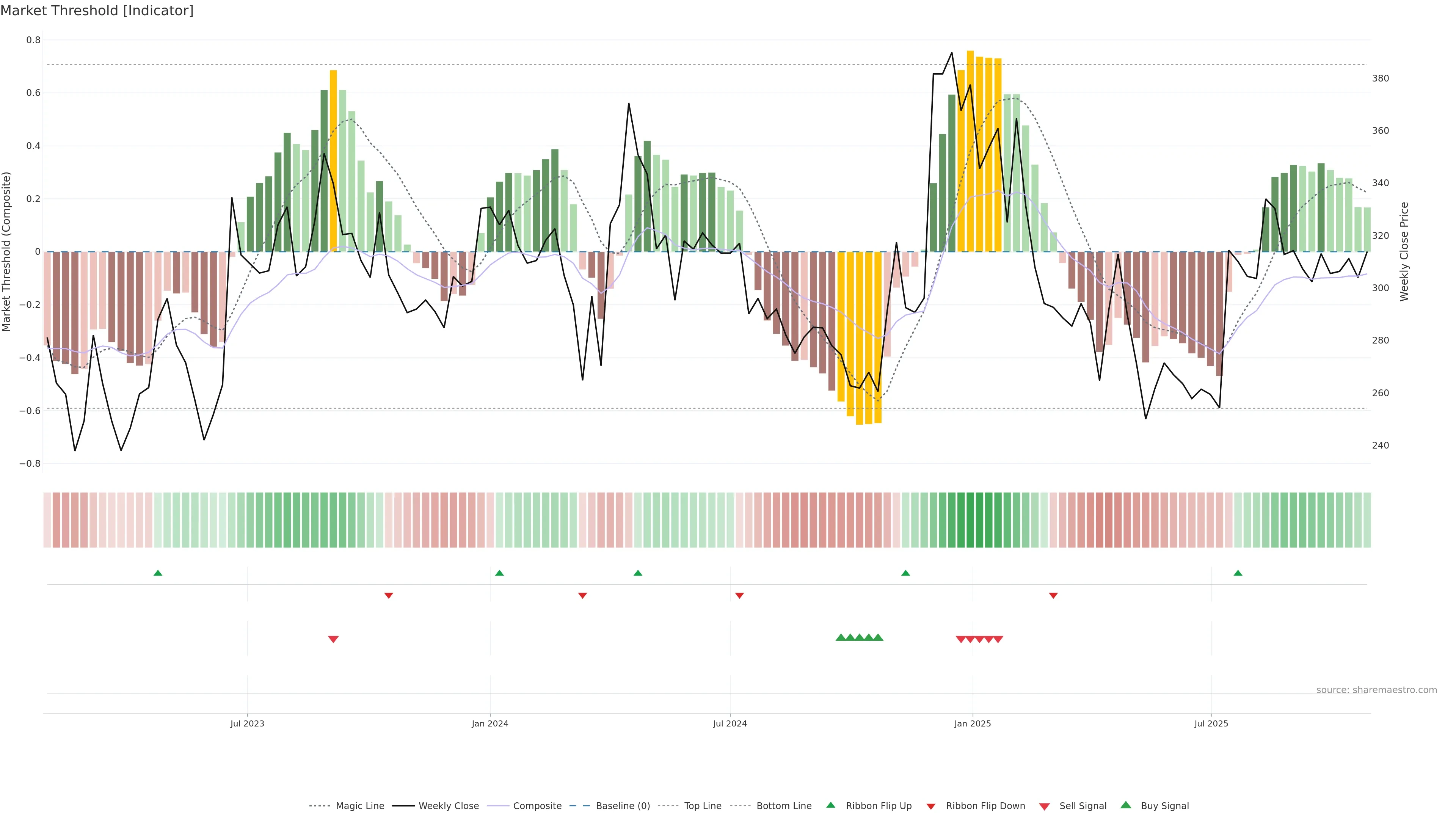This screenshot has width=1456, height=819.
Task: Click the green flip-up triangle just after Jul 2025
Action: pos(1238,573)
